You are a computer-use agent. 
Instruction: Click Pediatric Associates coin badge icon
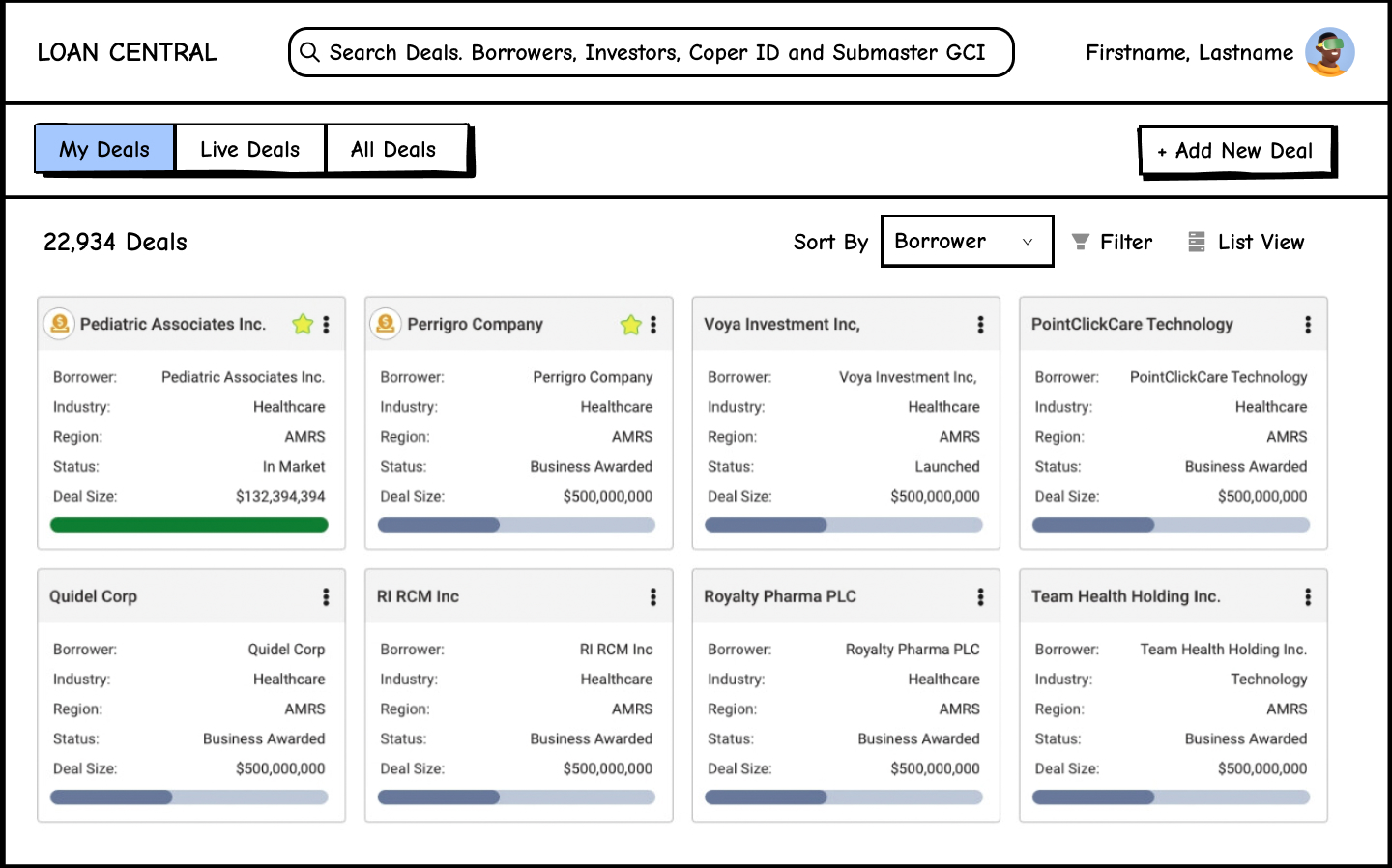pos(60,324)
